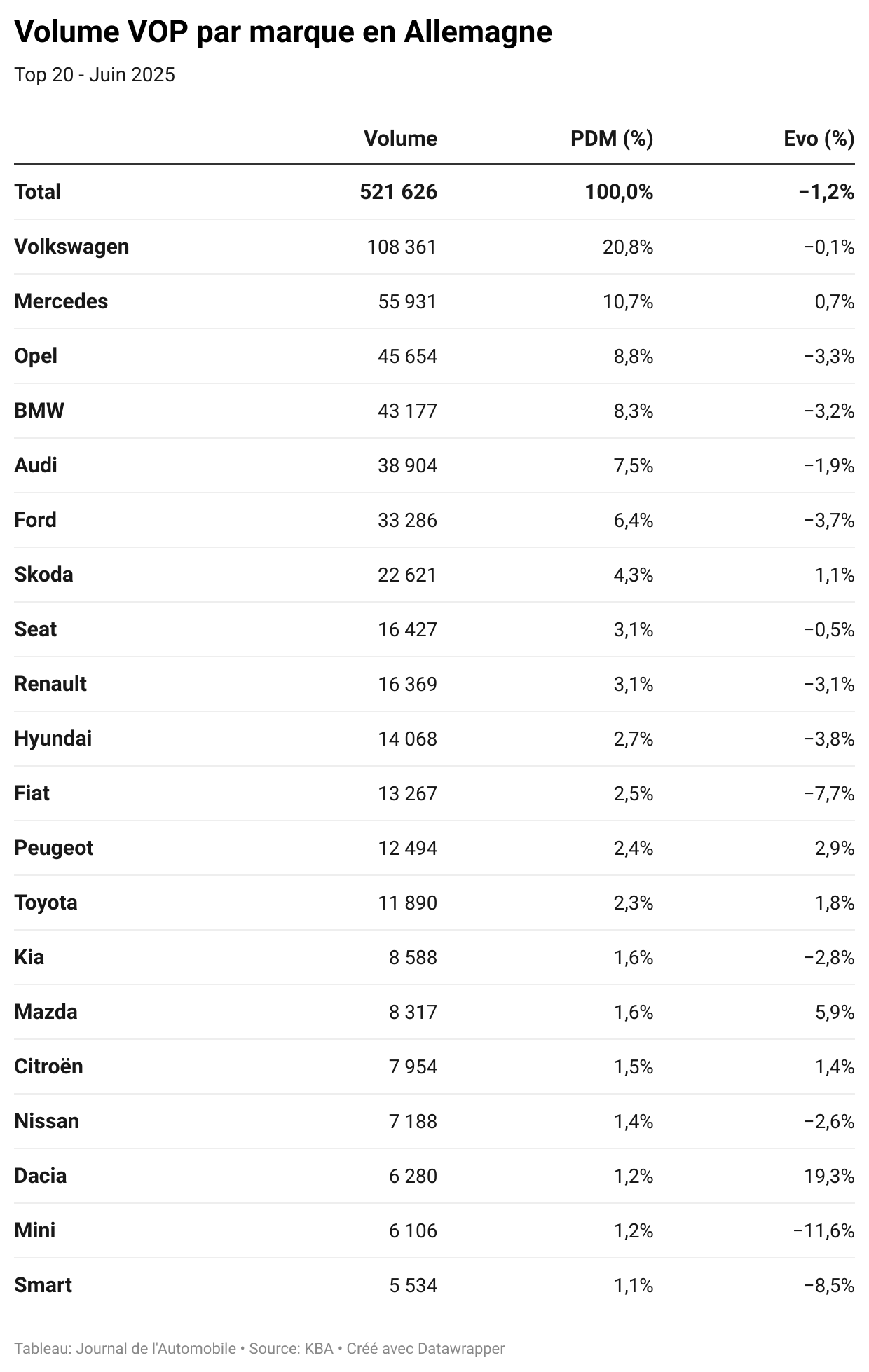
Task: Select Dacia evolution value 19,3%
Action: pos(829,1176)
